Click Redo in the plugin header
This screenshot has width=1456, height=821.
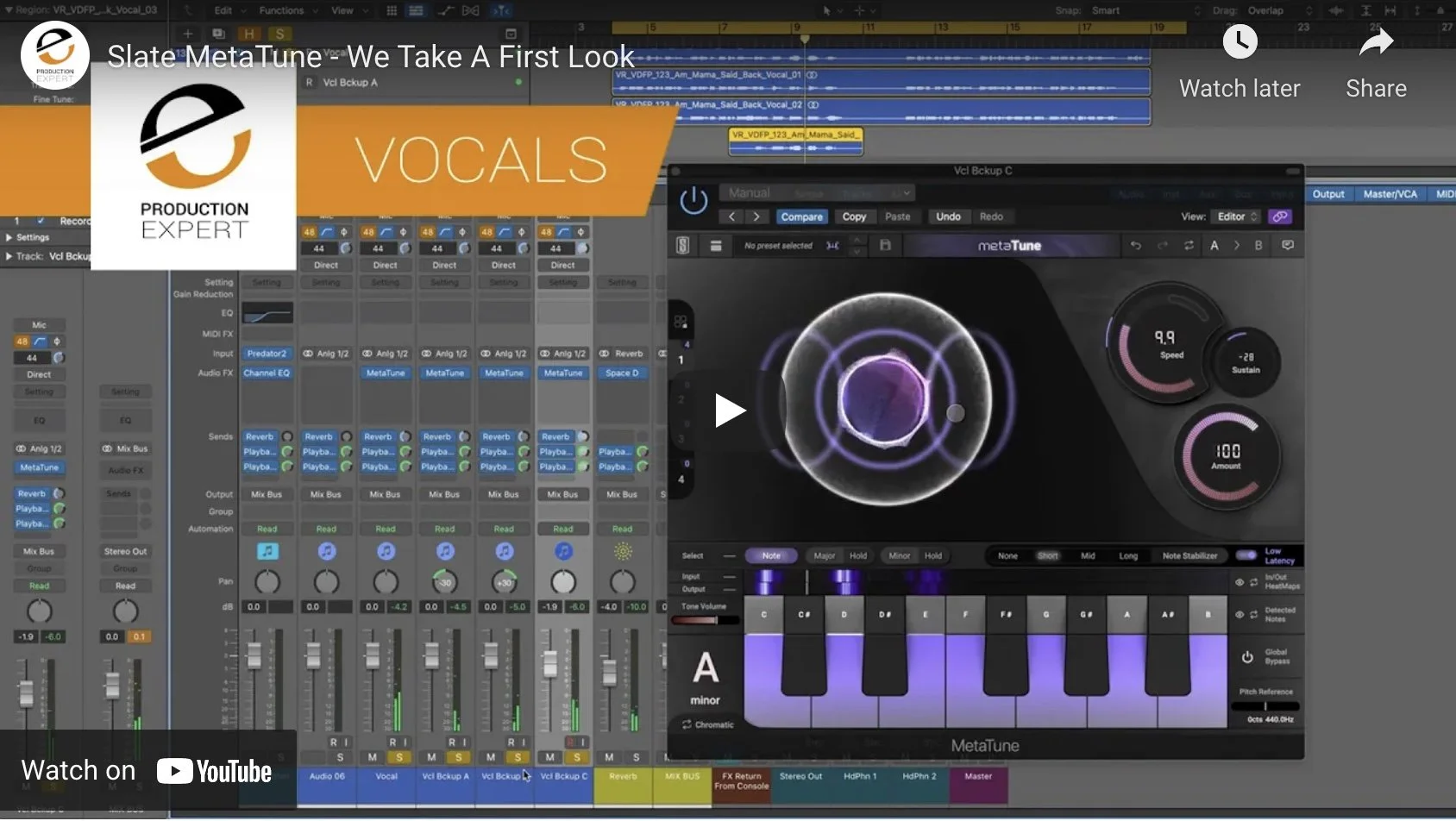click(991, 216)
